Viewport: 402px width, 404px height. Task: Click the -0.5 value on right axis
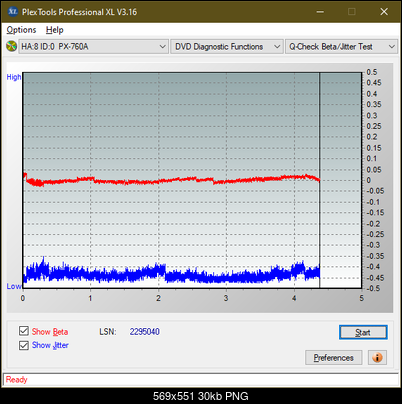(373, 288)
